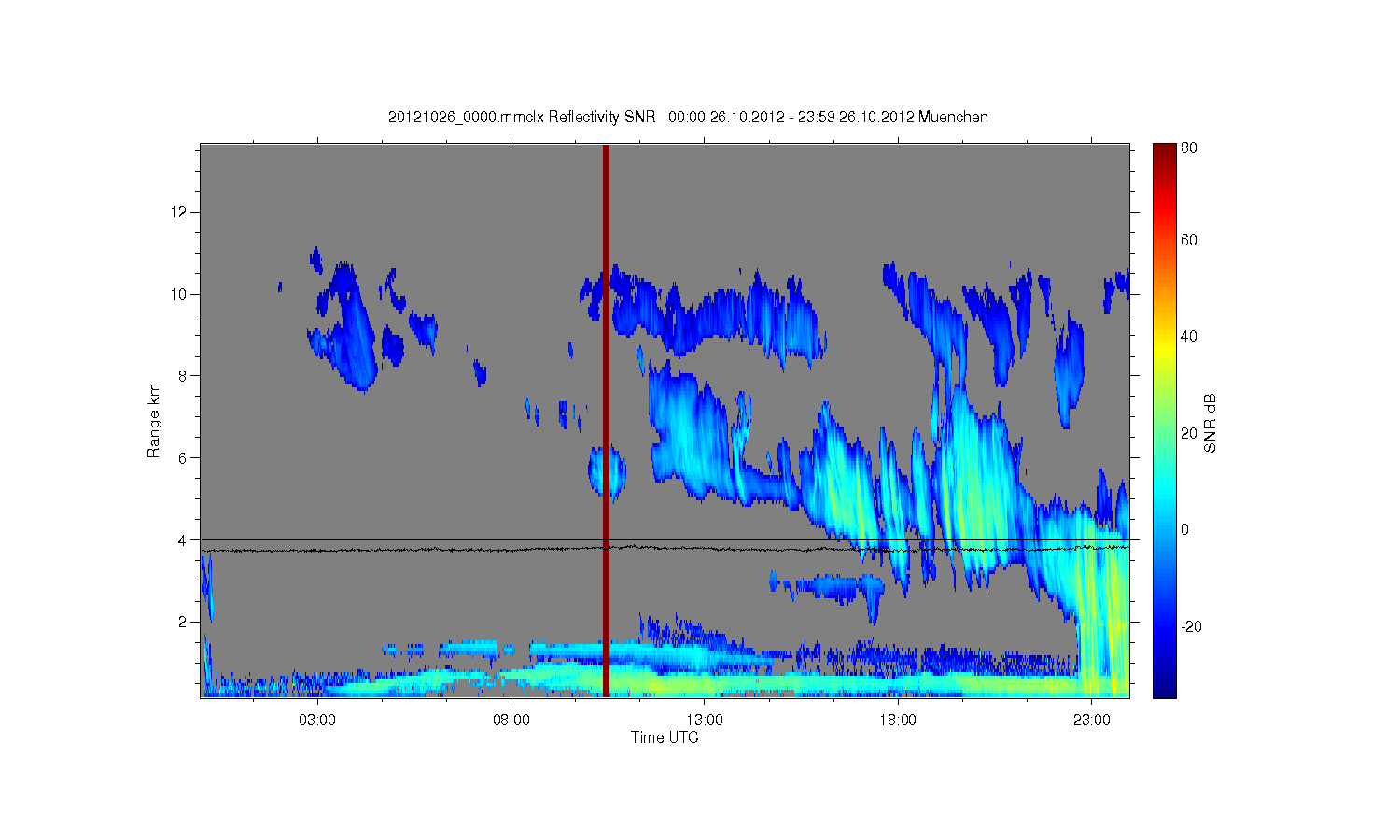Click the 'SNR dB' colorbar label
The width and height of the screenshot is (1400, 840).
click(x=1211, y=423)
